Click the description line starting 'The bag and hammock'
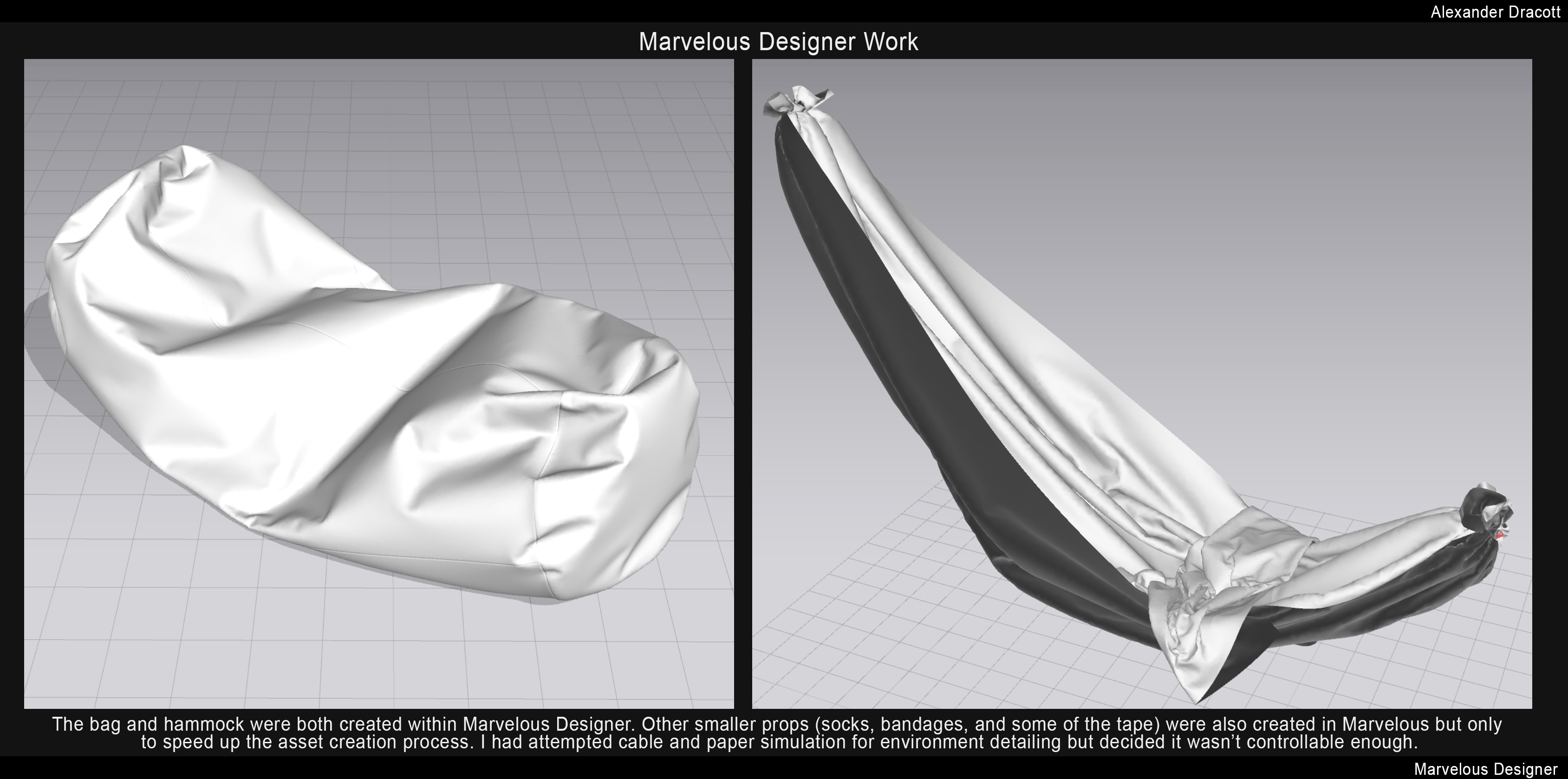 click(777, 724)
